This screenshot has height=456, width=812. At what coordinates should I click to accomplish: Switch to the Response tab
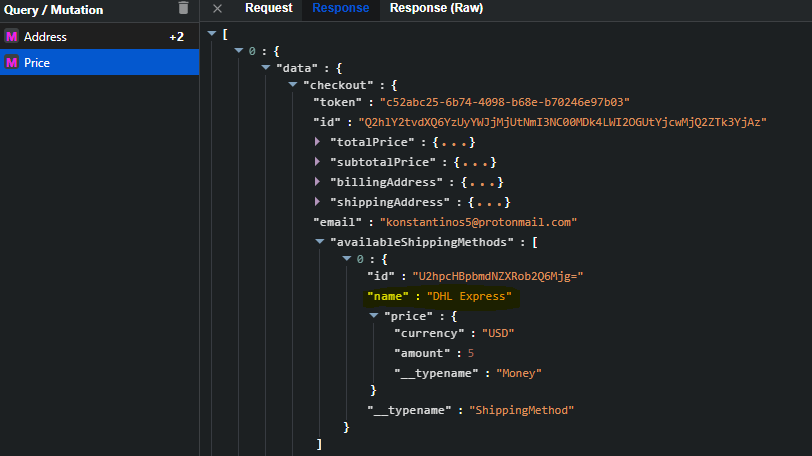coord(341,8)
